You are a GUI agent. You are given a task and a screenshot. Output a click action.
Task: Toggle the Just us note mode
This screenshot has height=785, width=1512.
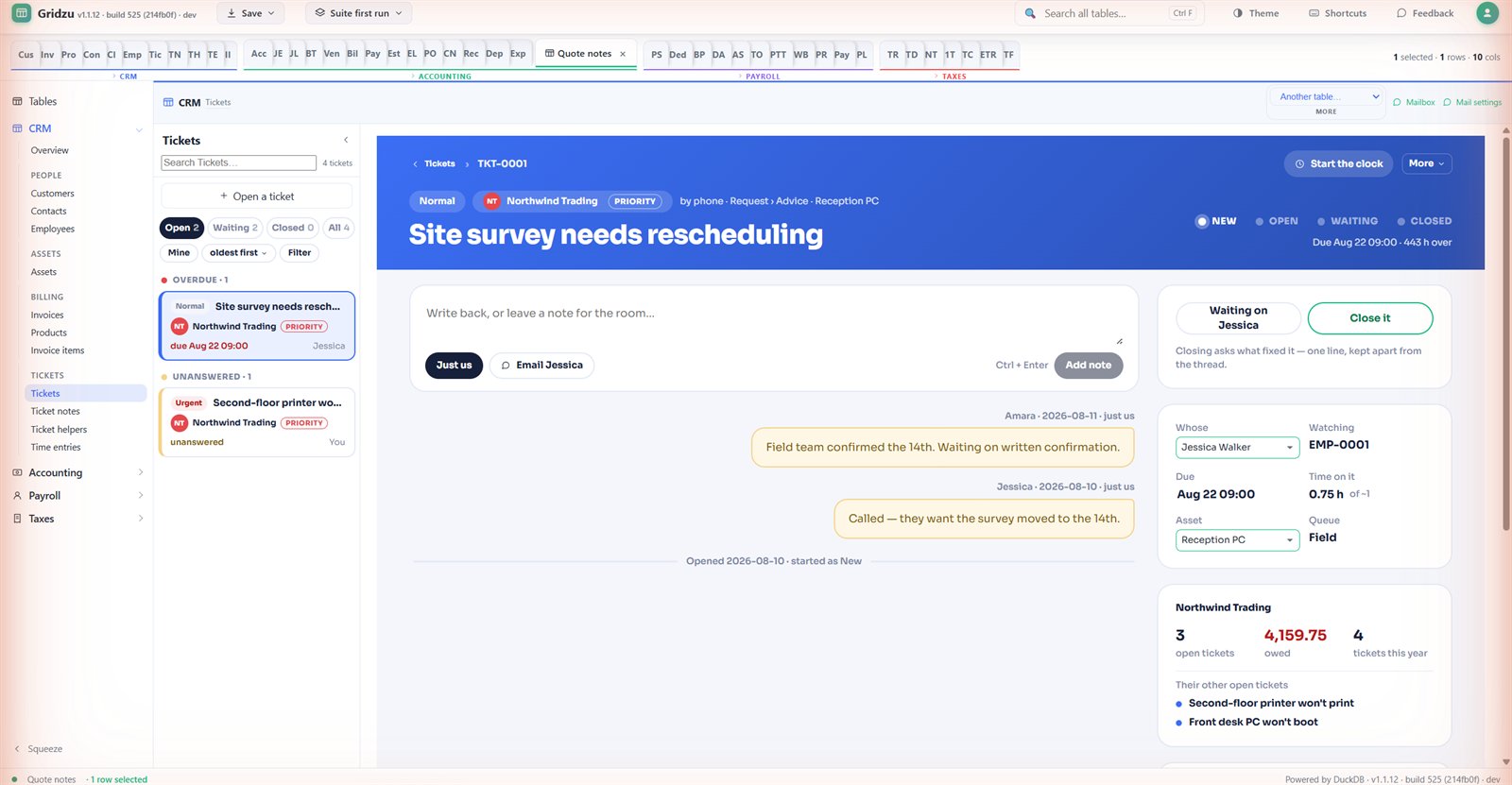(x=454, y=366)
